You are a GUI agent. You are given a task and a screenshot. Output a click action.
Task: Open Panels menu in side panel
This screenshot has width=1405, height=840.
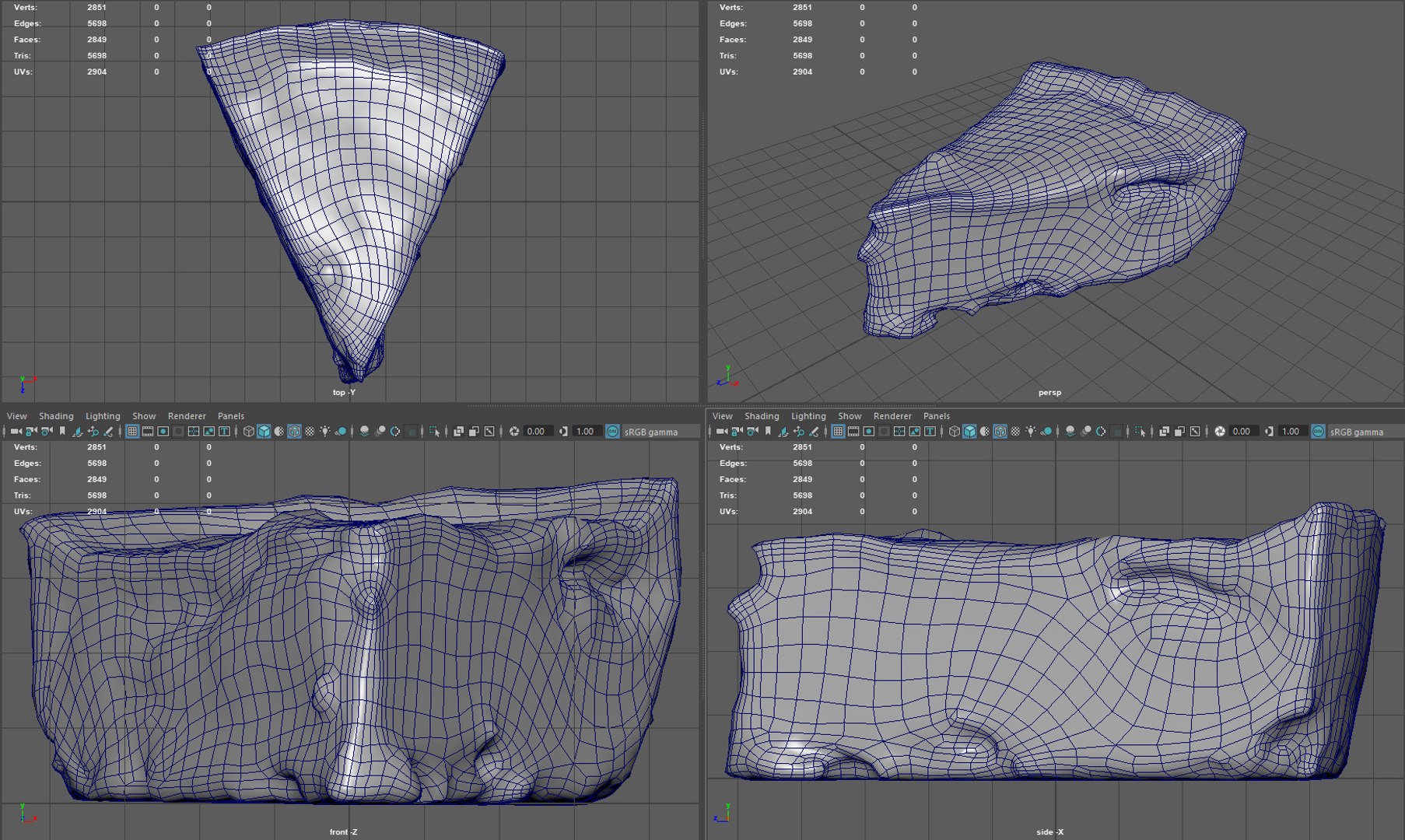pyautogui.click(x=937, y=416)
